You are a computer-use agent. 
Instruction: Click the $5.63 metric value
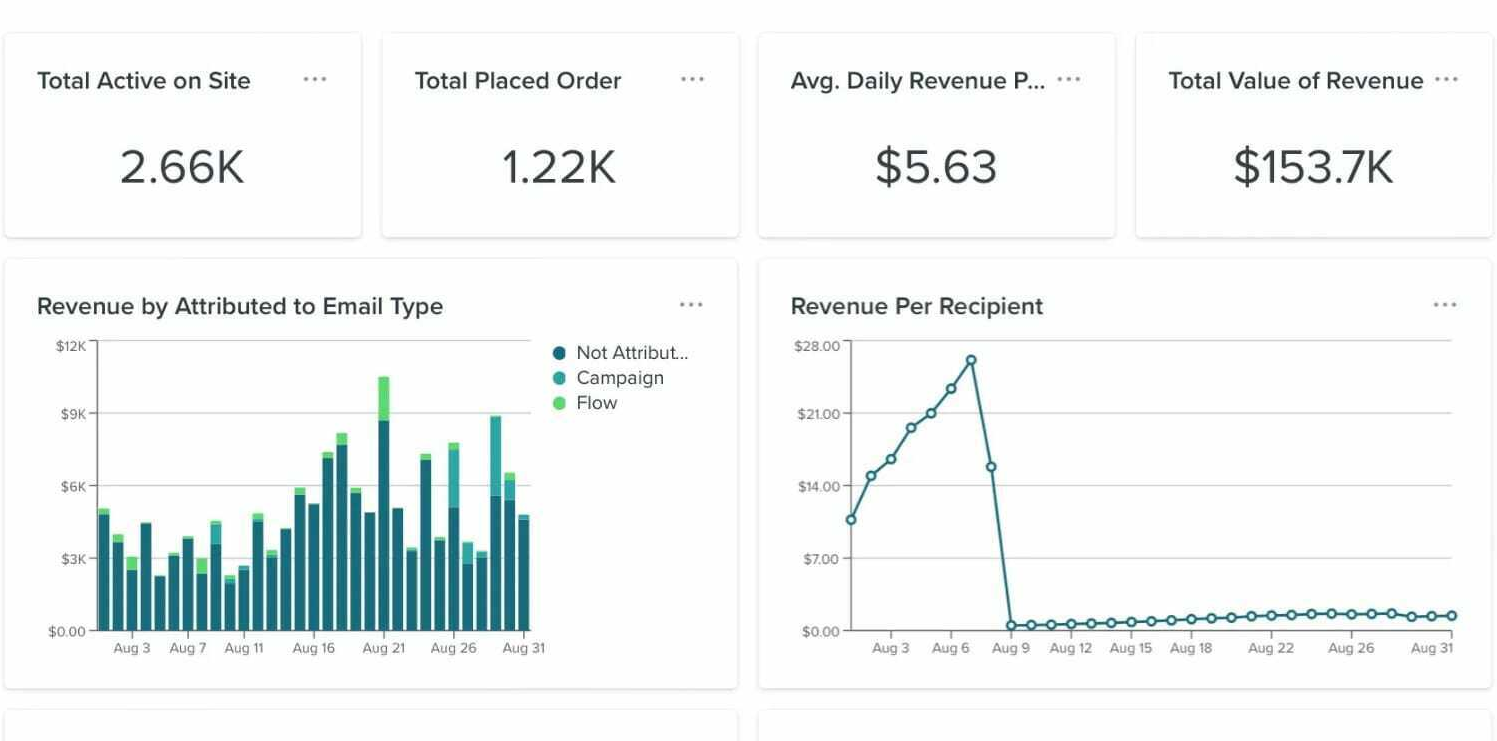936,167
